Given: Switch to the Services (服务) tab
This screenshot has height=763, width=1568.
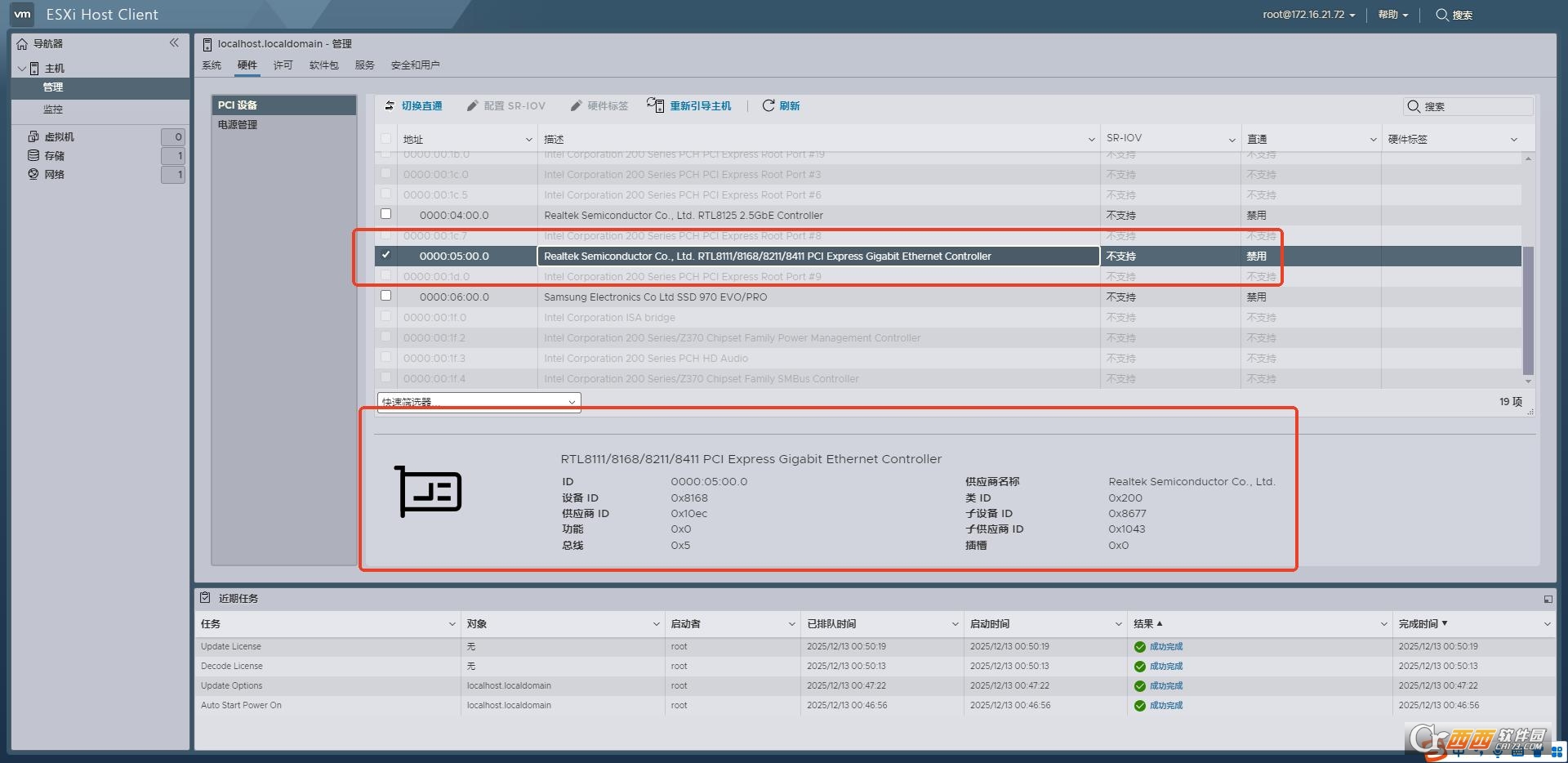Looking at the screenshot, I should 364,65.
